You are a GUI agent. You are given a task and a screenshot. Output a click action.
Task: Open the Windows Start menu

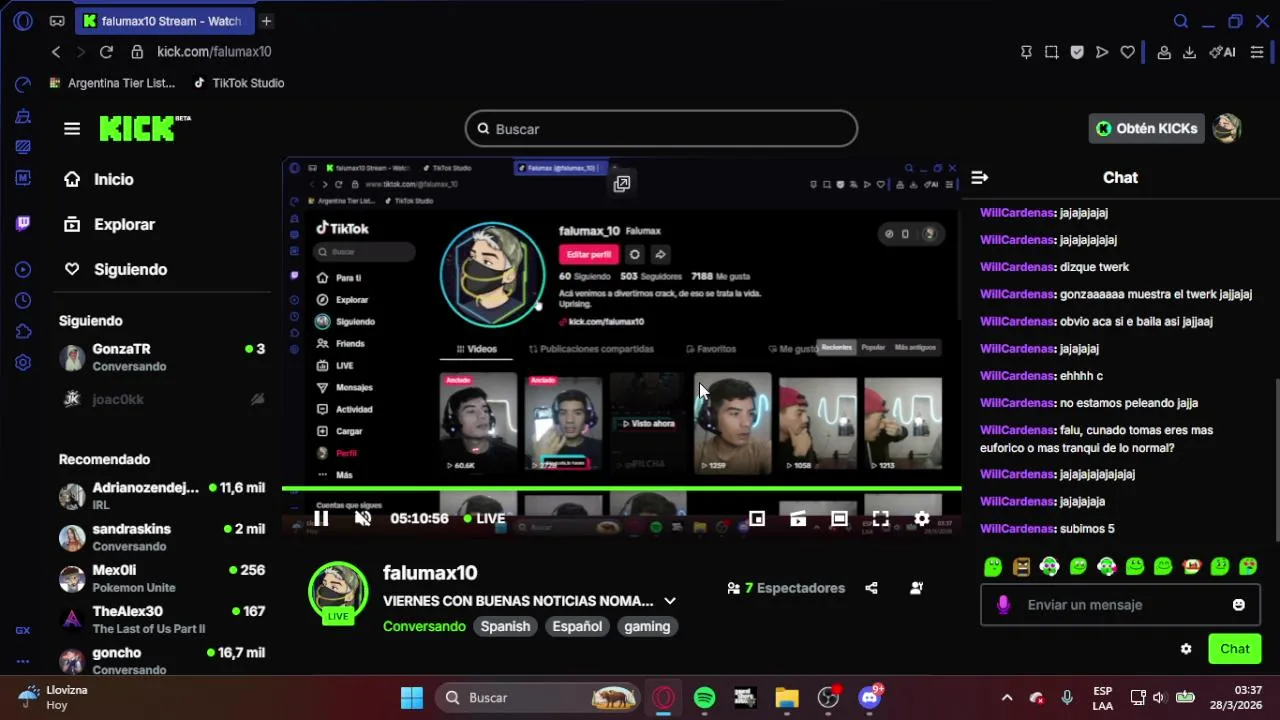(412, 697)
